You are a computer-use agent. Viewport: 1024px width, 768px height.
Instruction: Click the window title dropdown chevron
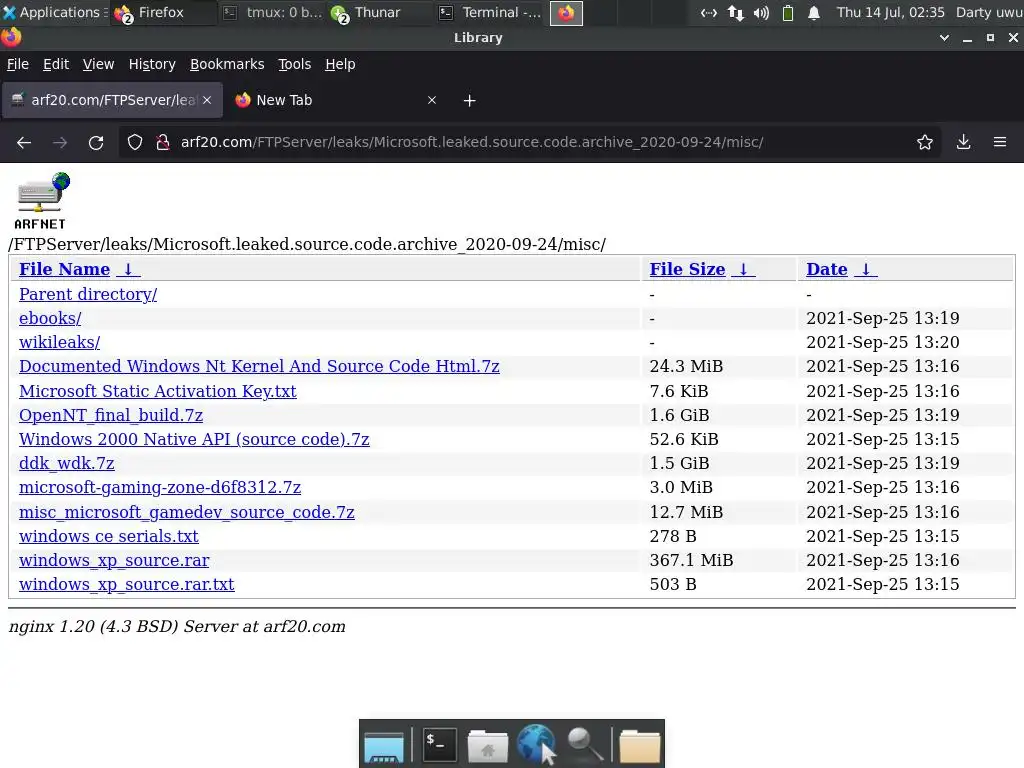pos(944,38)
